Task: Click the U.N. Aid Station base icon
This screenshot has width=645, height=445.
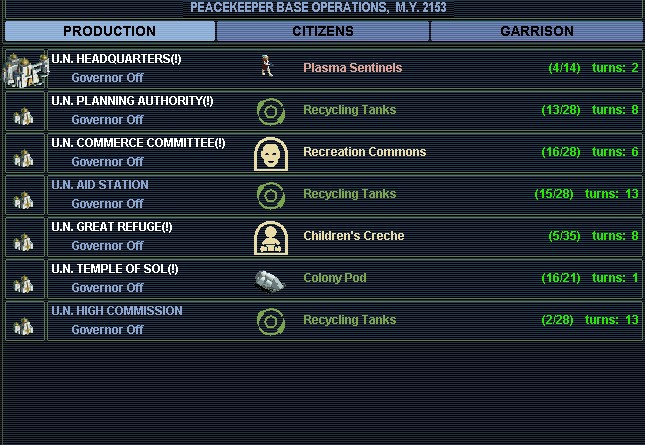Action: (24, 195)
